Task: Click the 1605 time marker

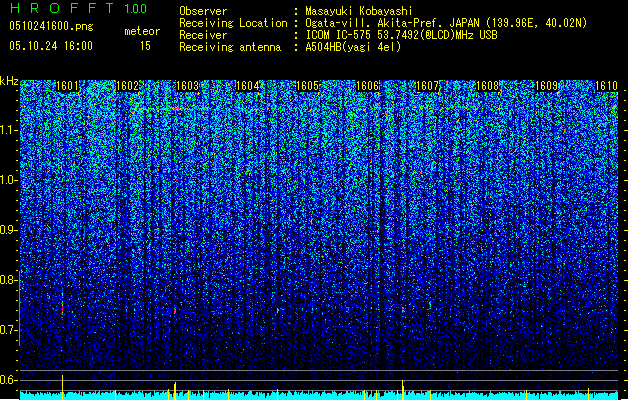Action: (x=307, y=86)
